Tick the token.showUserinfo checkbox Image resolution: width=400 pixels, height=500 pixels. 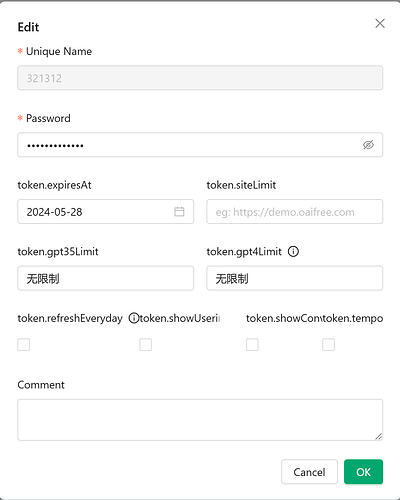pyautogui.click(x=145, y=344)
